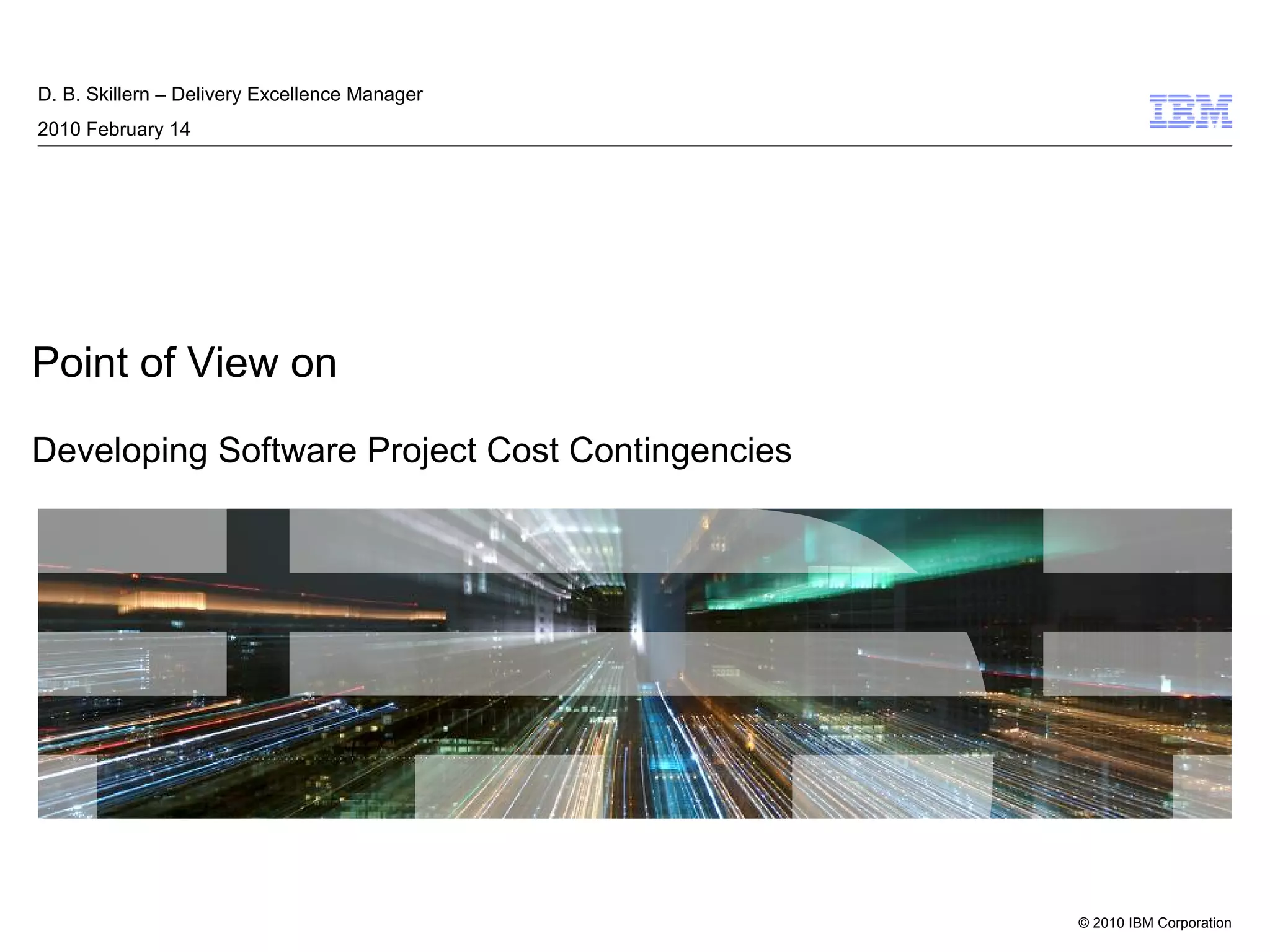Click the top-left gray translucent block in the banner
This screenshot has width=1270, height=952.
pos(131,540)
